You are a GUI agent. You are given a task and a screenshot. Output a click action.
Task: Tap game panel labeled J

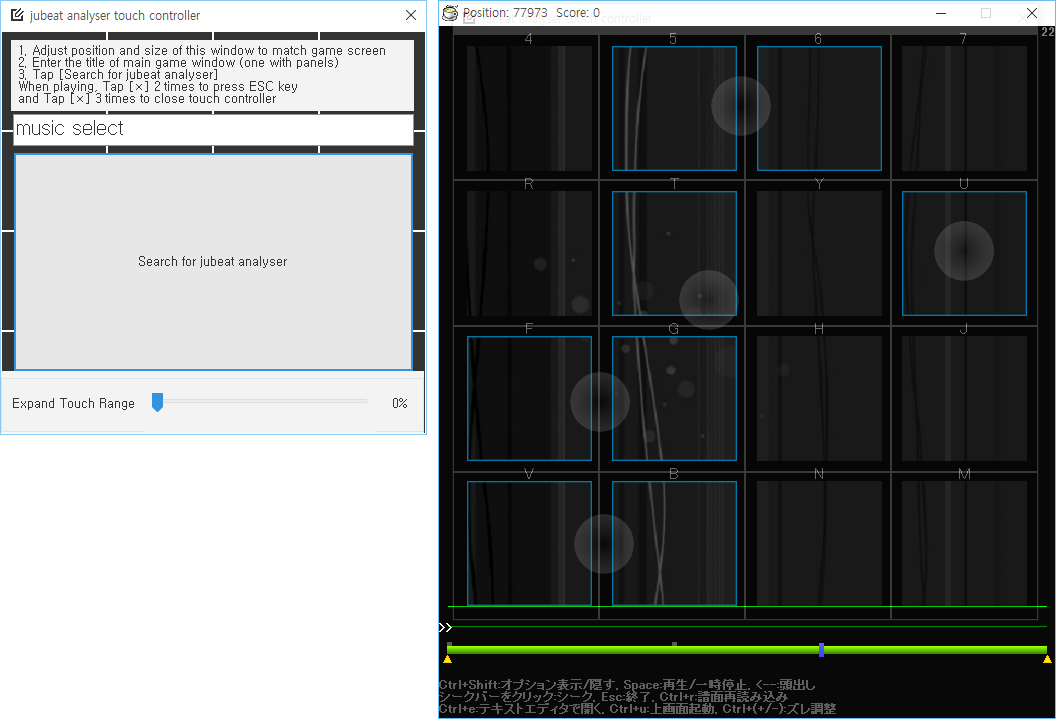[964, 399]
